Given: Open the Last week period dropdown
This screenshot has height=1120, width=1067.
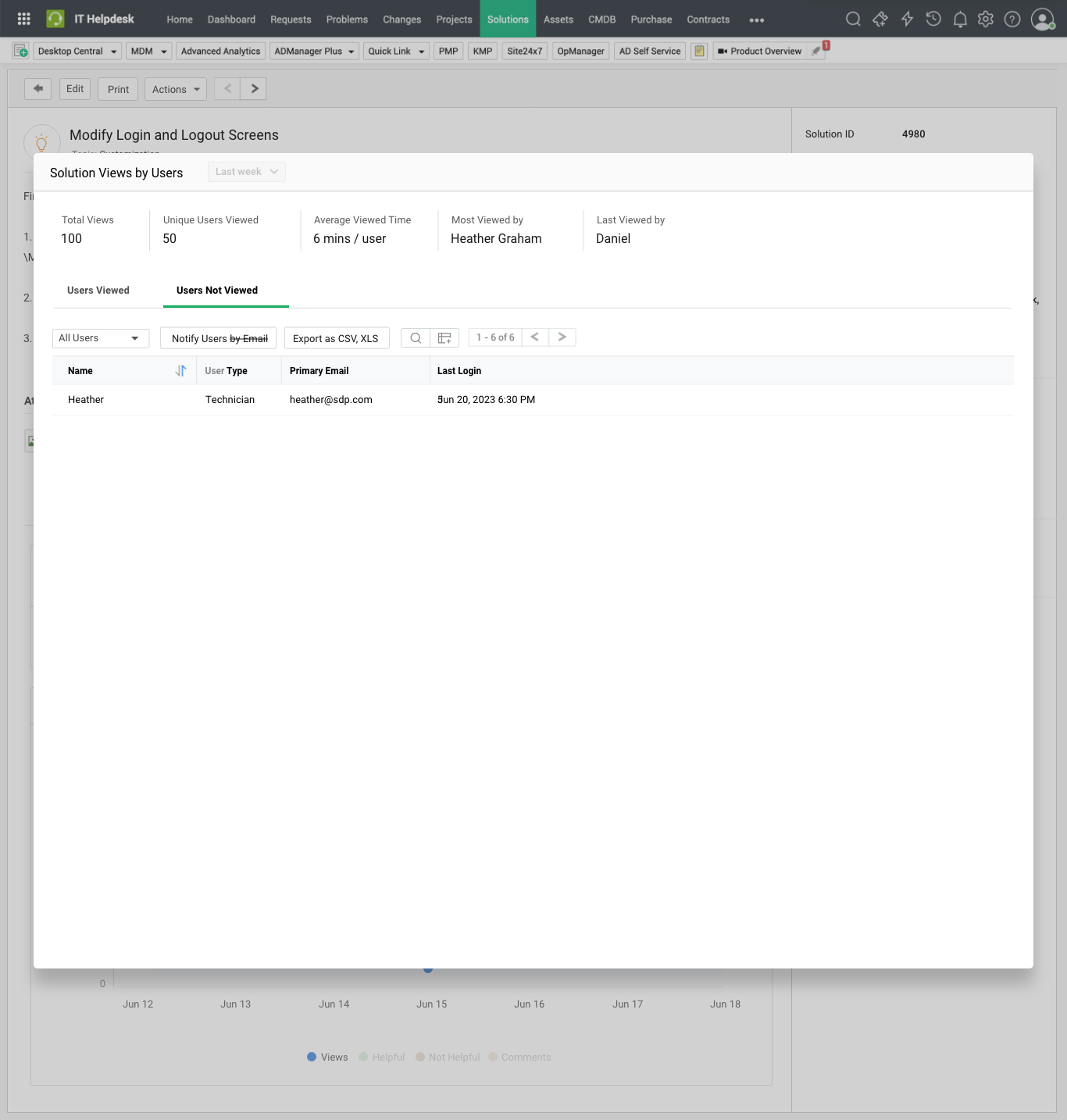Looking at the screenshot, I should click(x=246, y=172).
